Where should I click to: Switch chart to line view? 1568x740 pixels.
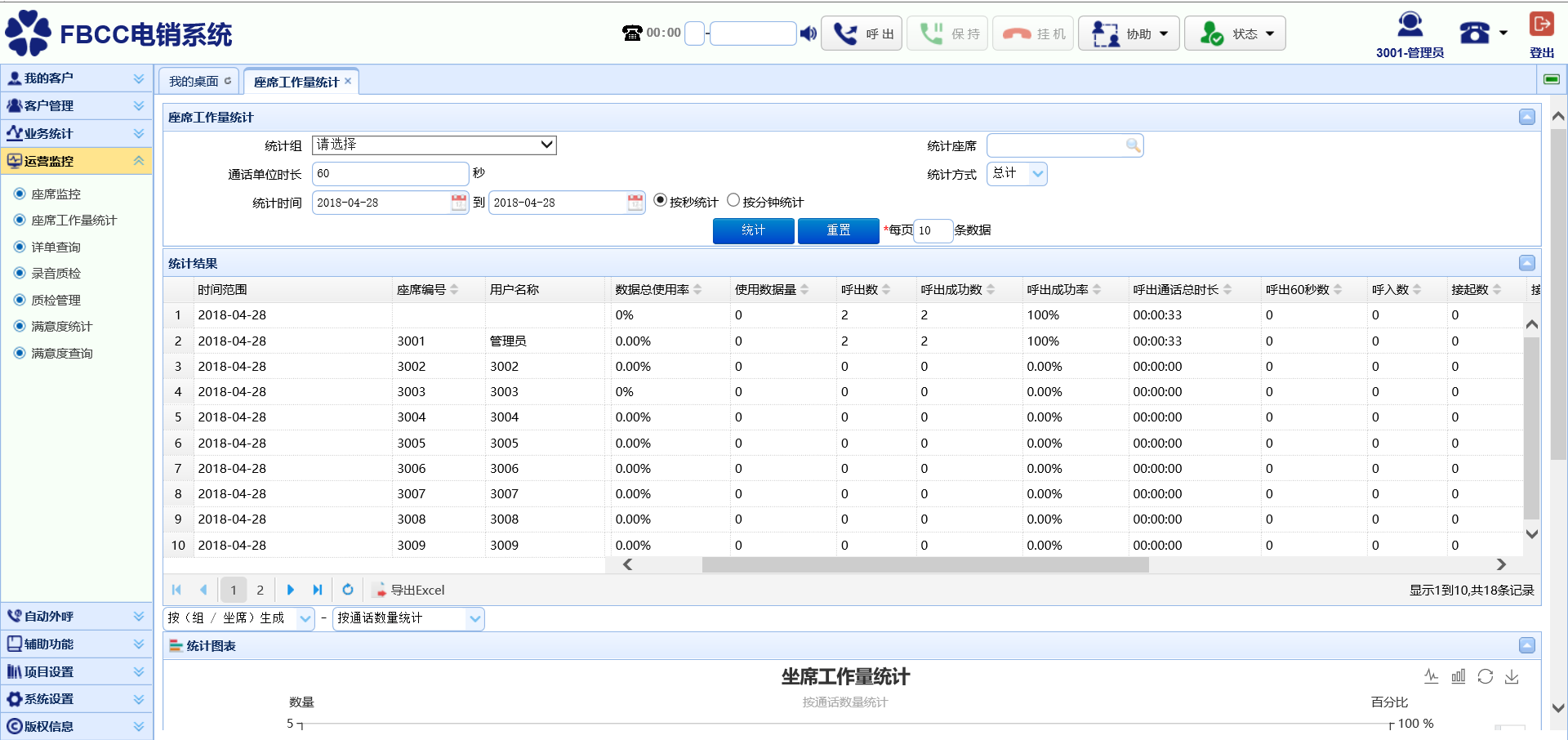(1432, 676)
